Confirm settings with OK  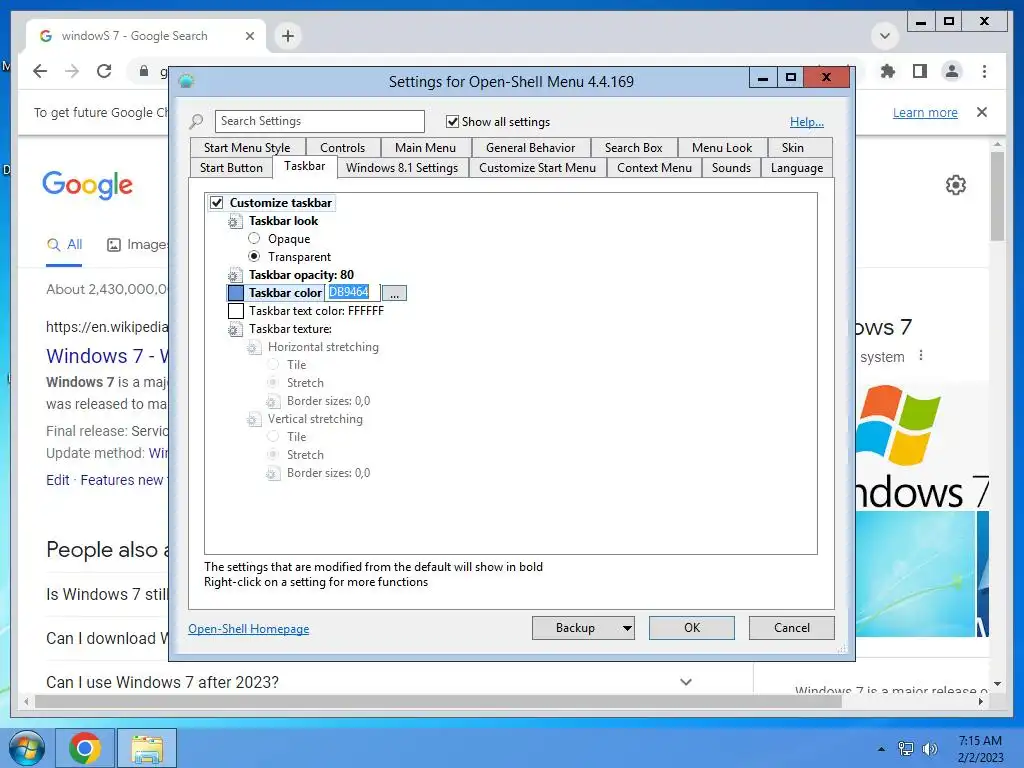tap(692, 628)
